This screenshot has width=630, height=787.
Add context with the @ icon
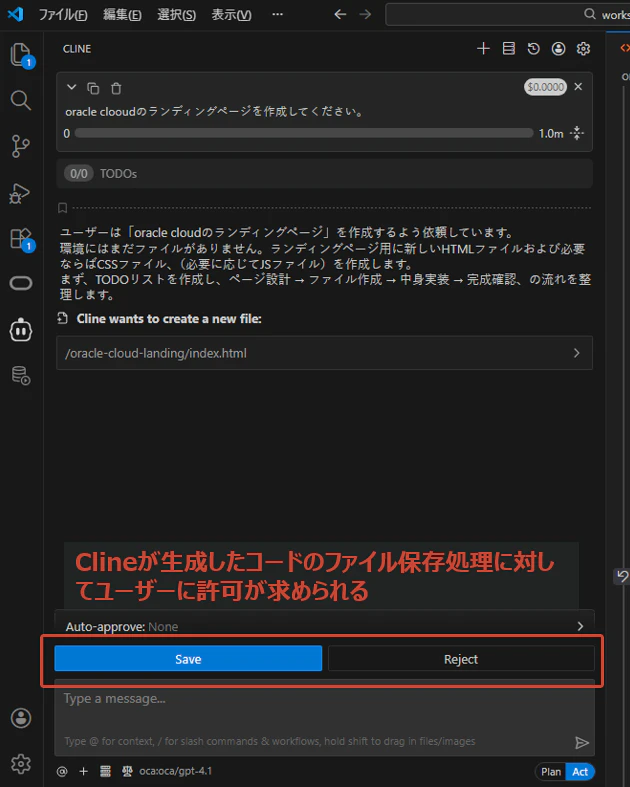(62, 771)
